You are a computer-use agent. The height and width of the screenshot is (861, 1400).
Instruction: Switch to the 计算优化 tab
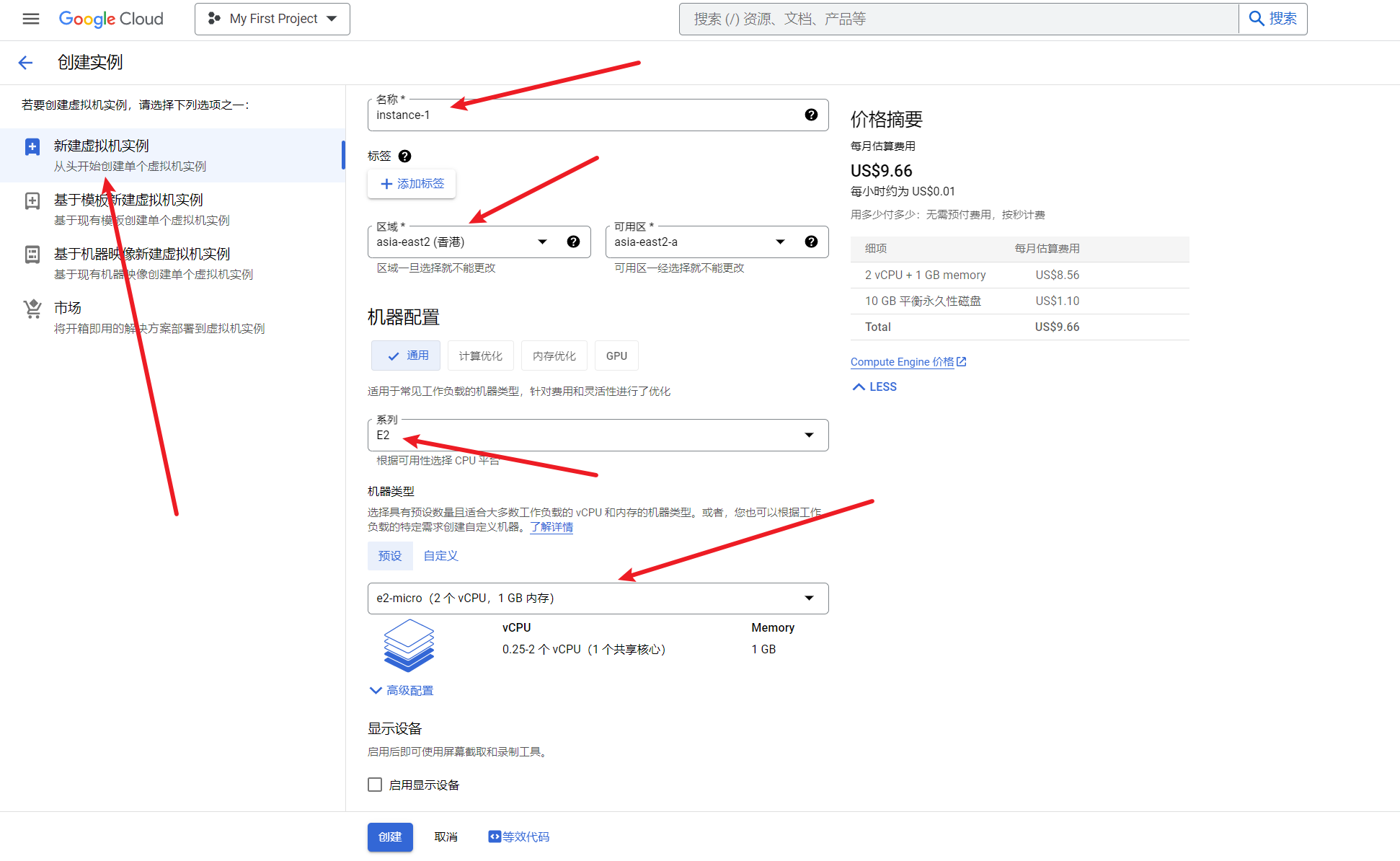pyautogui.click(x=480, y=356)
